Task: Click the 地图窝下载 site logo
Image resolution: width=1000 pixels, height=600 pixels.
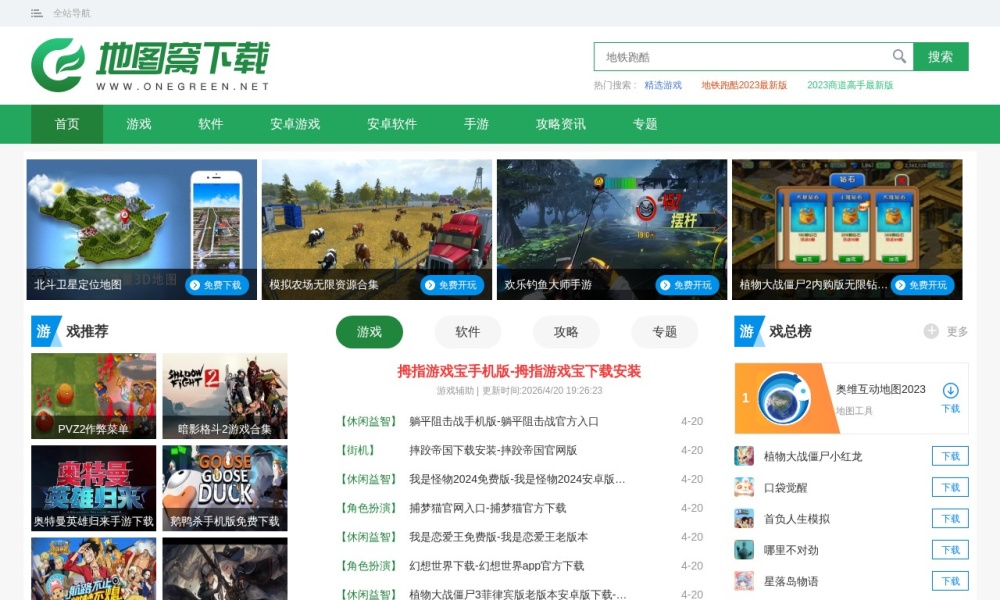Action: 150,62
